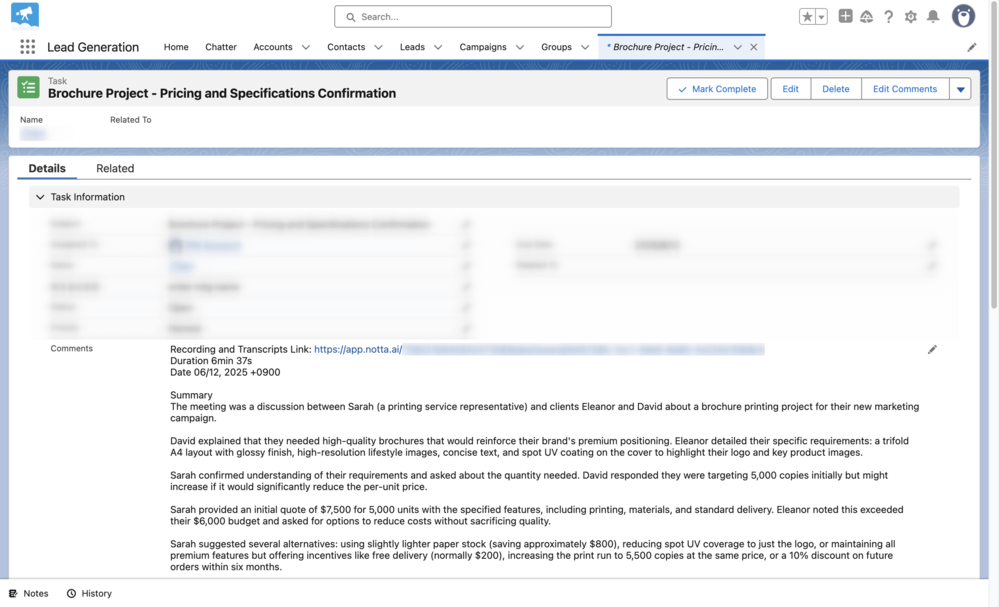Open the Salesforce Help question mark
This screenshot has width=999, height=607.
888,17
